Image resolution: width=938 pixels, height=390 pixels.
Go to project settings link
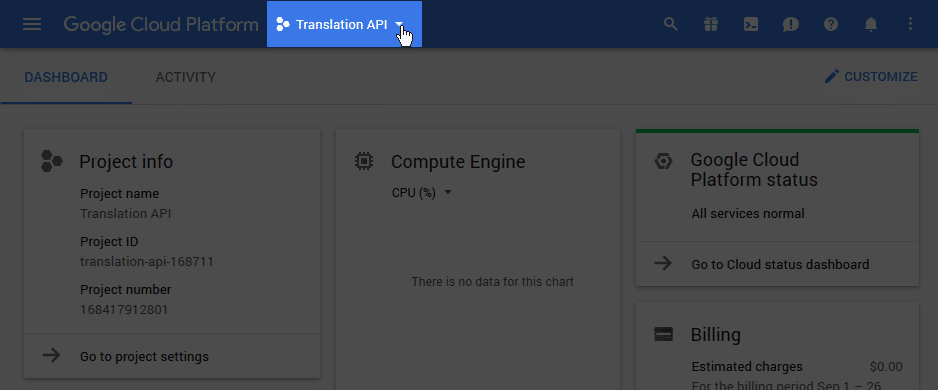144,357
